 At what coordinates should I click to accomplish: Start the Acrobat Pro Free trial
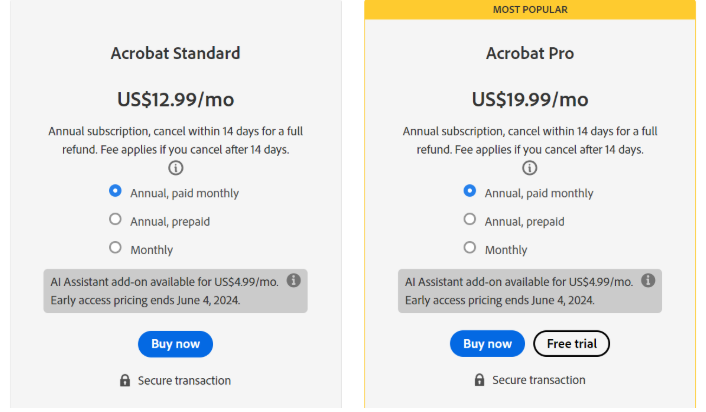[x=571, y=344]
